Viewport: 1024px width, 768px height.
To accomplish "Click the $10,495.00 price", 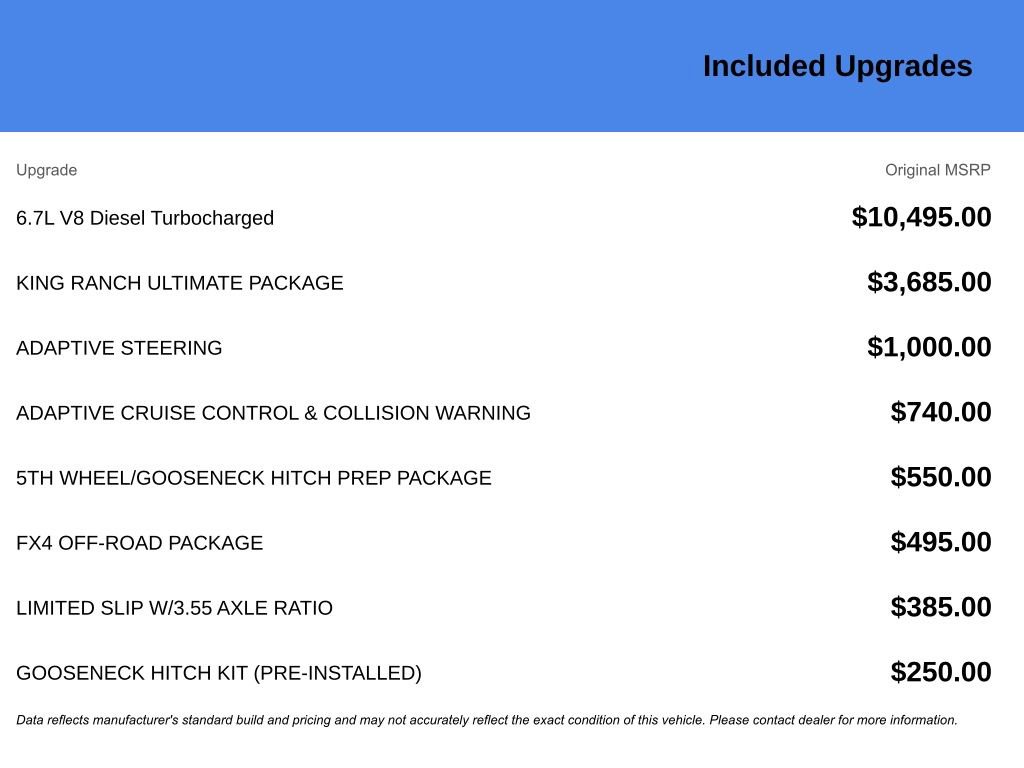I will tap(921, 217).
